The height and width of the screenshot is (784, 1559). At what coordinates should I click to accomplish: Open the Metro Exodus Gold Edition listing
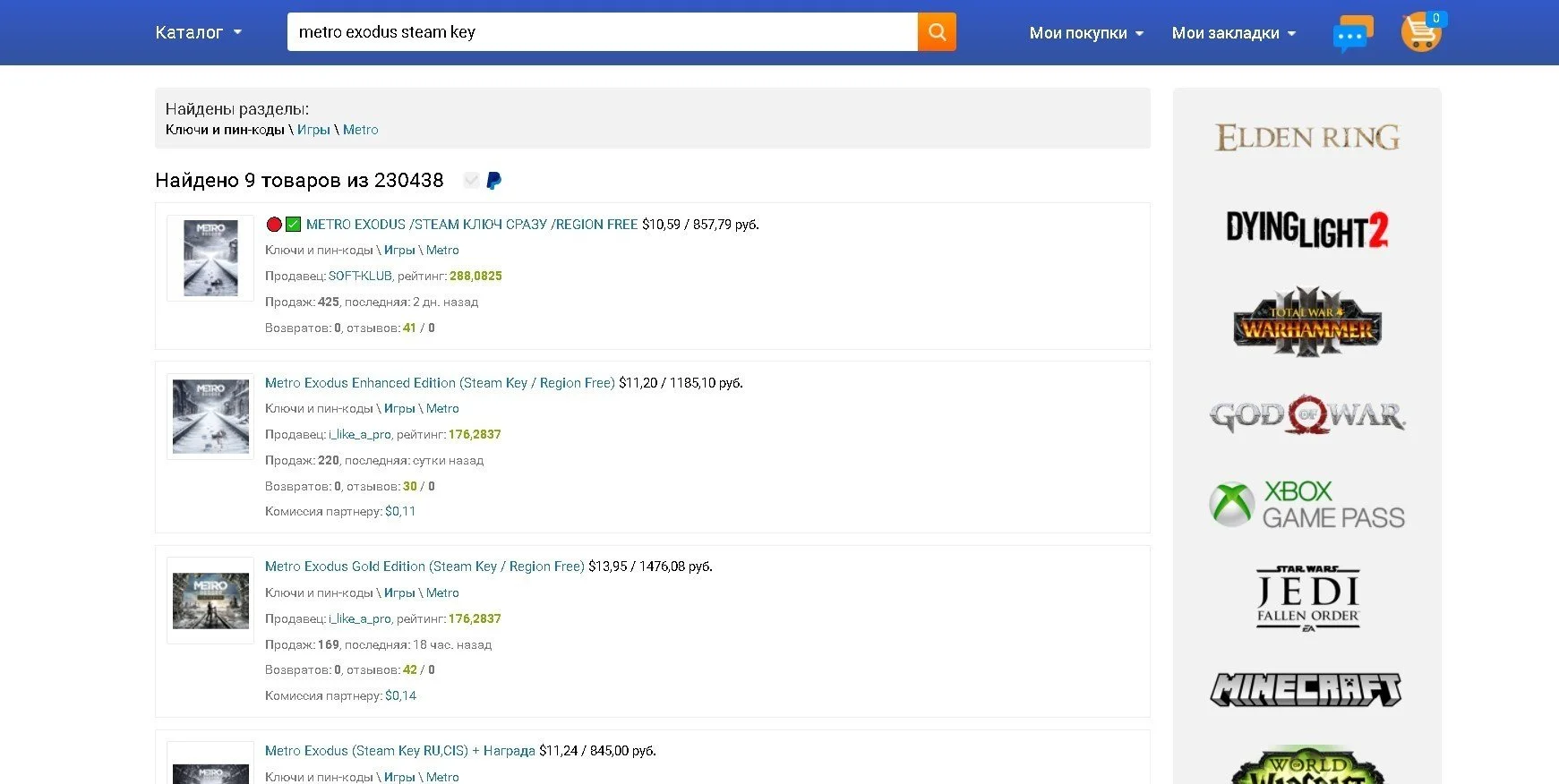(424, 567)
